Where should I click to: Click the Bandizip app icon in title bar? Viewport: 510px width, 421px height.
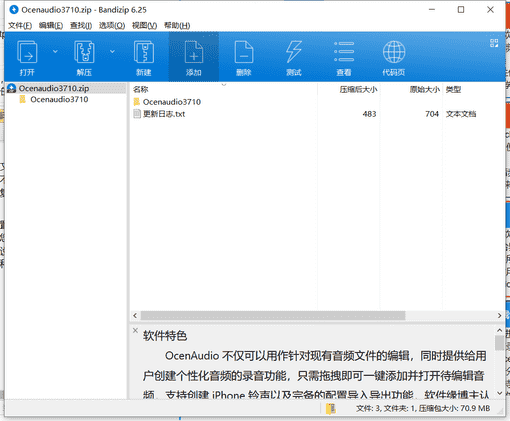coord(14,10)
